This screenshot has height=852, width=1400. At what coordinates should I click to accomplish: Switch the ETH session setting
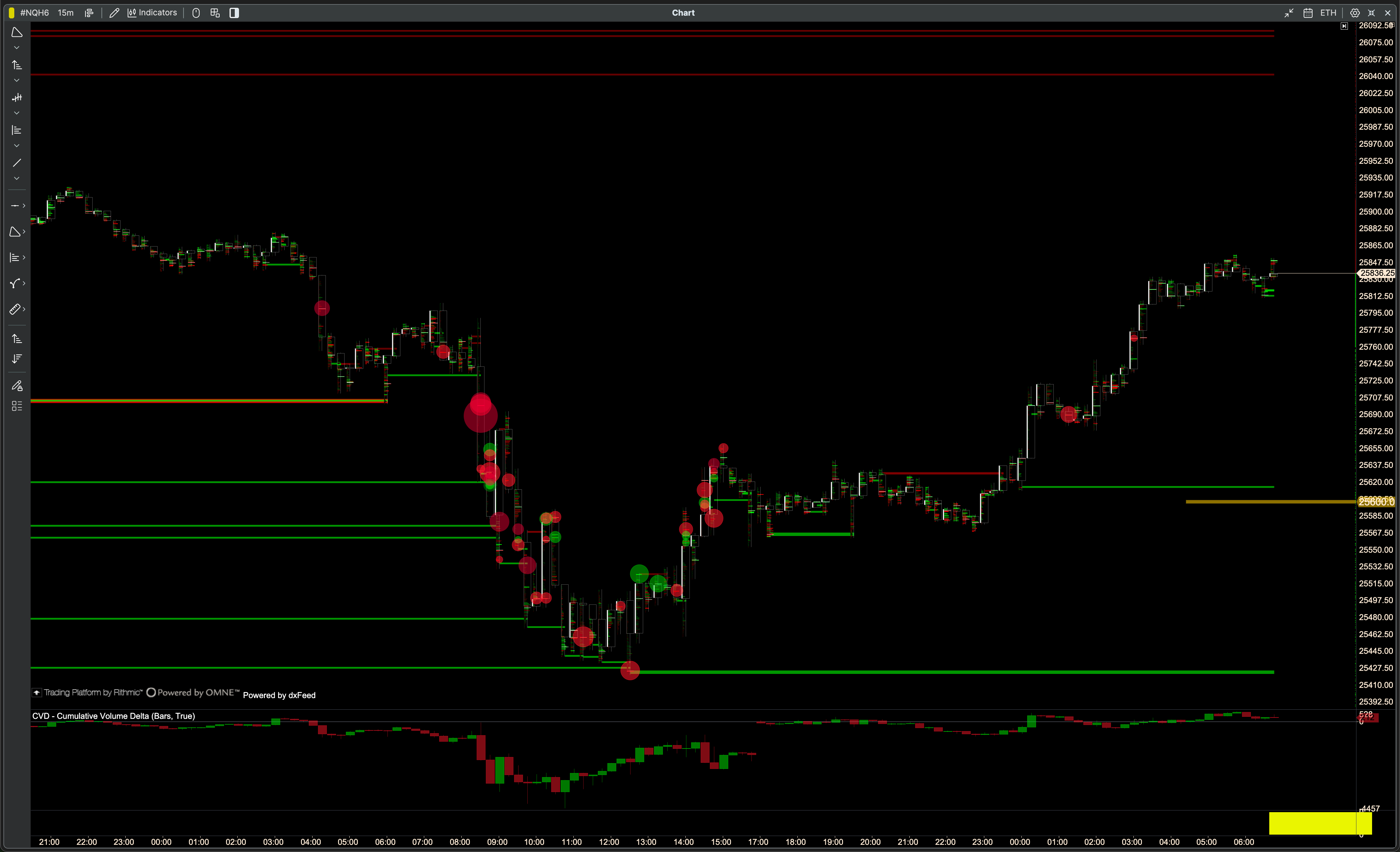coord(1329,13)
